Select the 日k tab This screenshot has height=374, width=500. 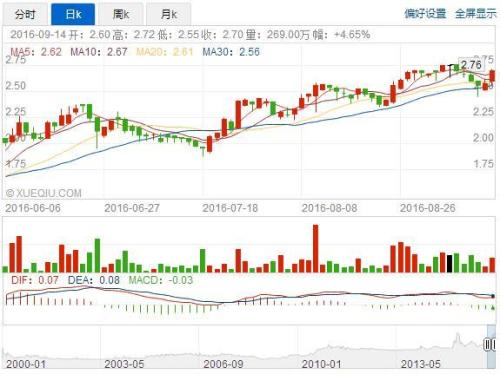point(73,14)
